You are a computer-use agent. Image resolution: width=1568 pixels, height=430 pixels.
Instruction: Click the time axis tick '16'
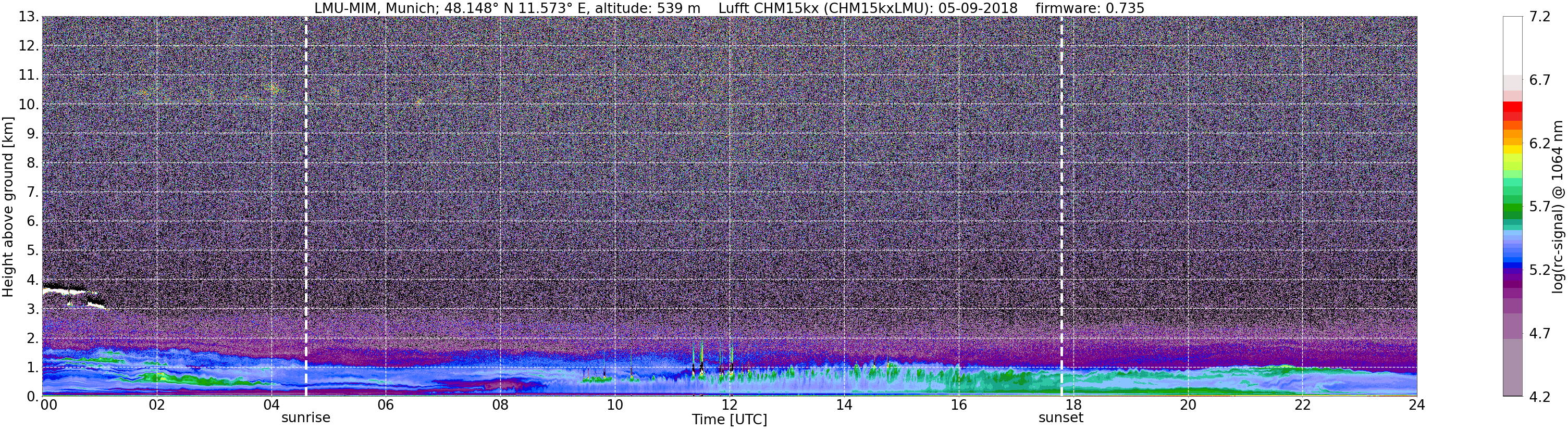coord(959,405)
